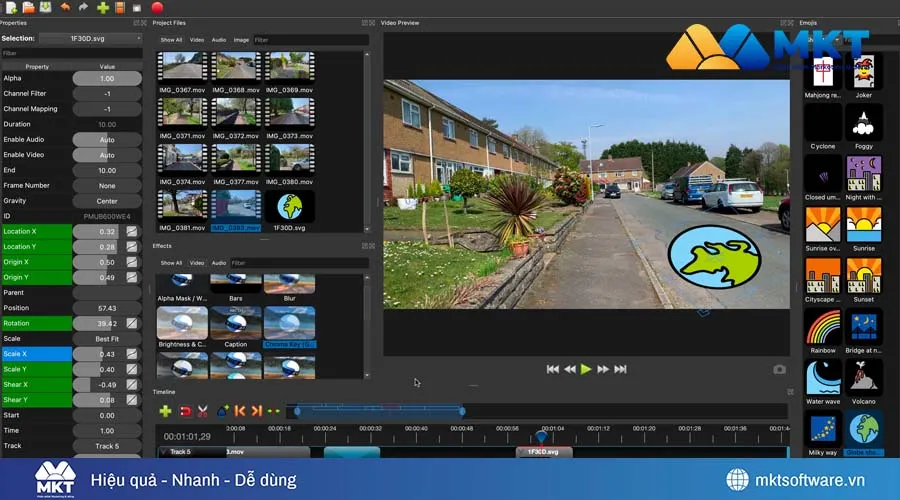Open the Enable Video Auto value dropdown
The height and width of the screenshot is (500, 900).
(x=107, y=155)
